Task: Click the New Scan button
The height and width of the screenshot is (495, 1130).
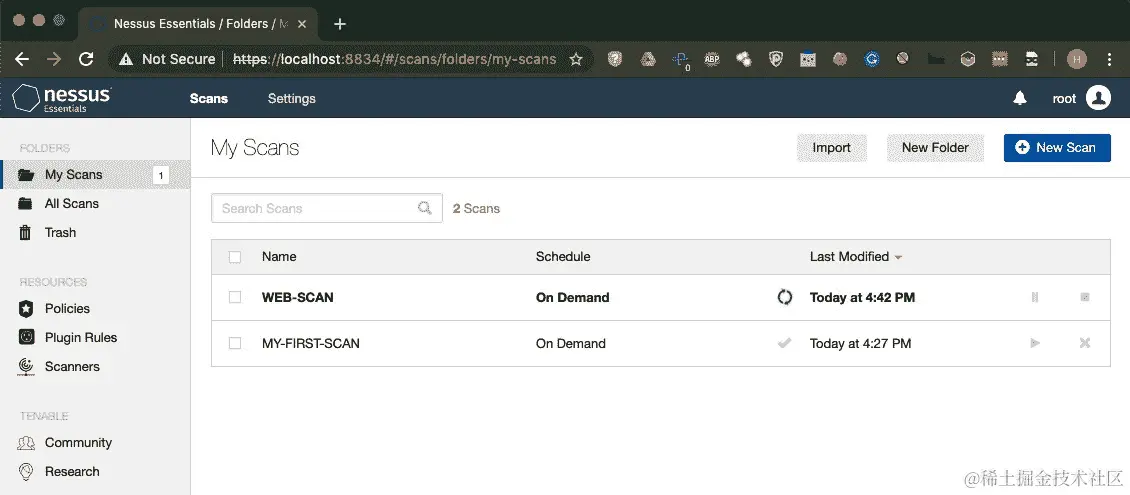Action: (x=1056, y=148)
